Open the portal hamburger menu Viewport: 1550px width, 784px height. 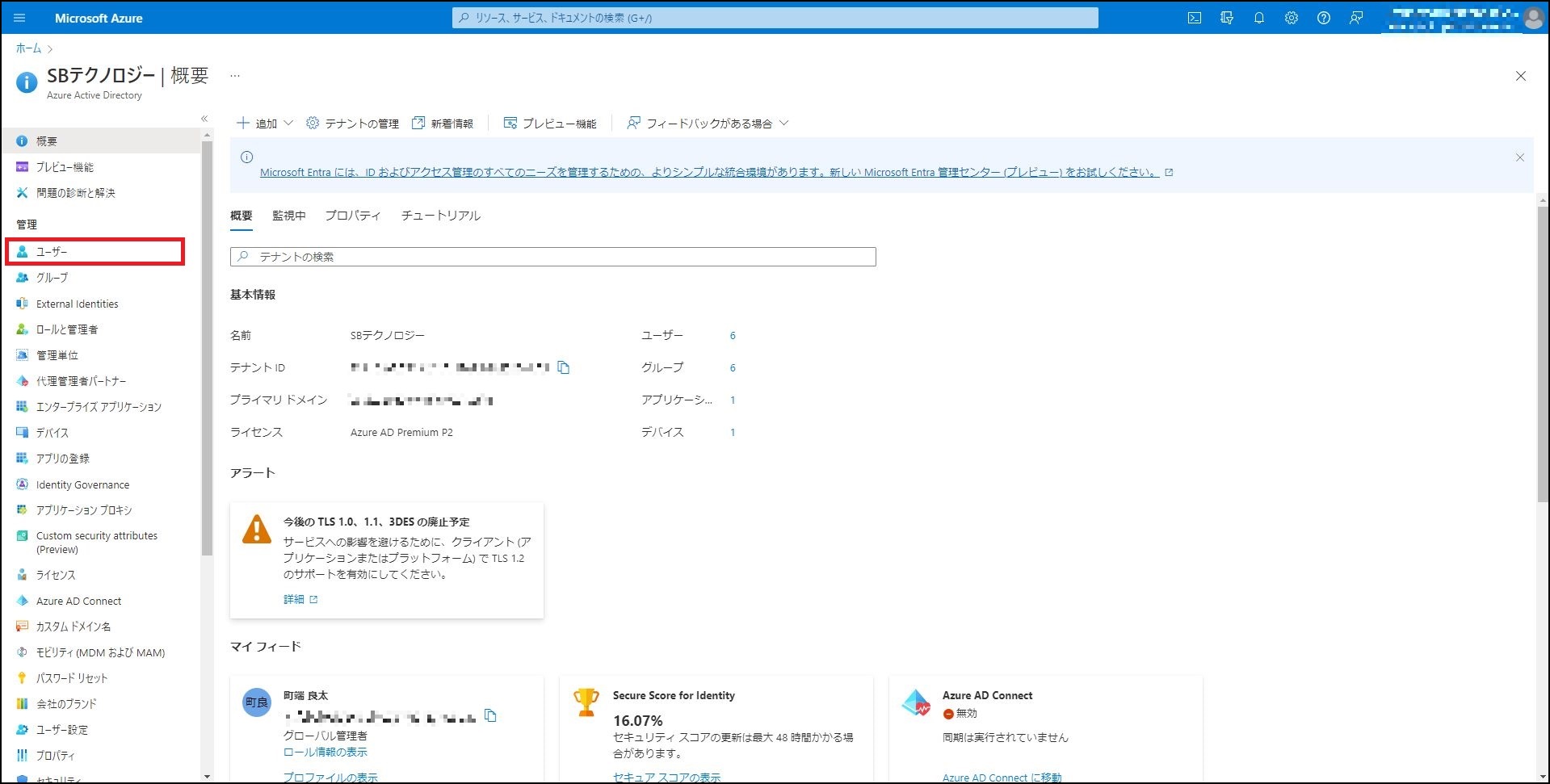click(19, 18)
